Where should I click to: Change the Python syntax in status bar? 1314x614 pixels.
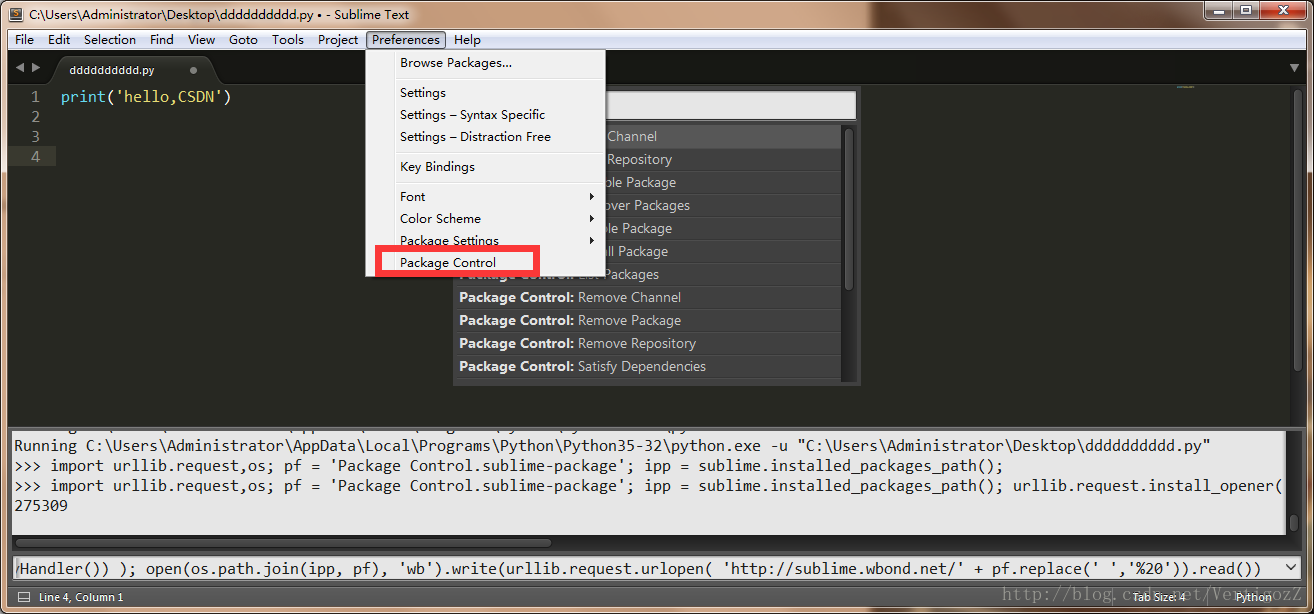point(1253,597)
